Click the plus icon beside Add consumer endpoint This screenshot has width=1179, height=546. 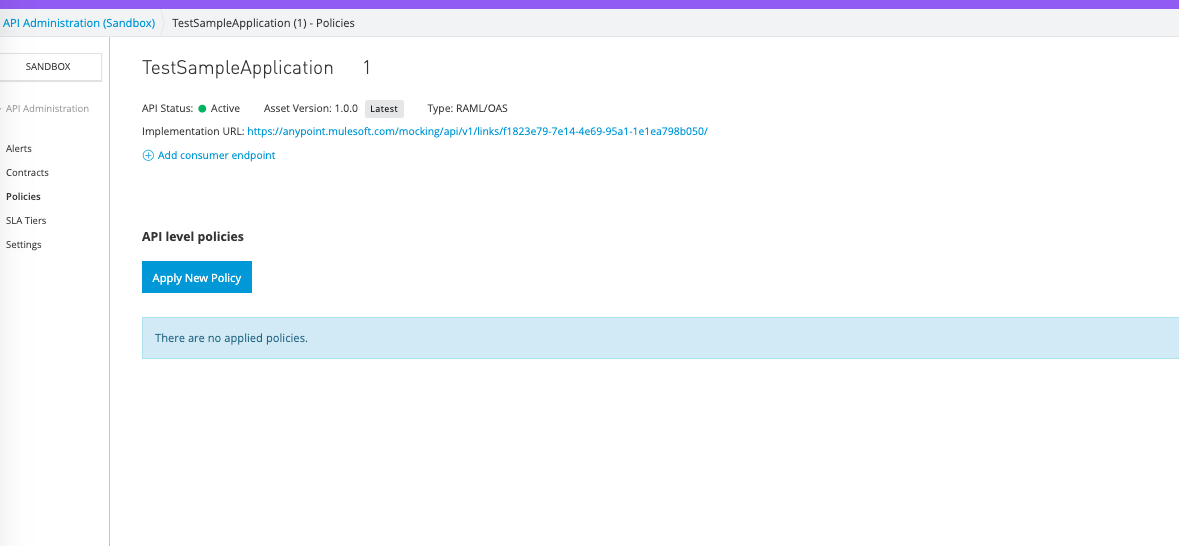pyautogui.click(x=148, y=156)
